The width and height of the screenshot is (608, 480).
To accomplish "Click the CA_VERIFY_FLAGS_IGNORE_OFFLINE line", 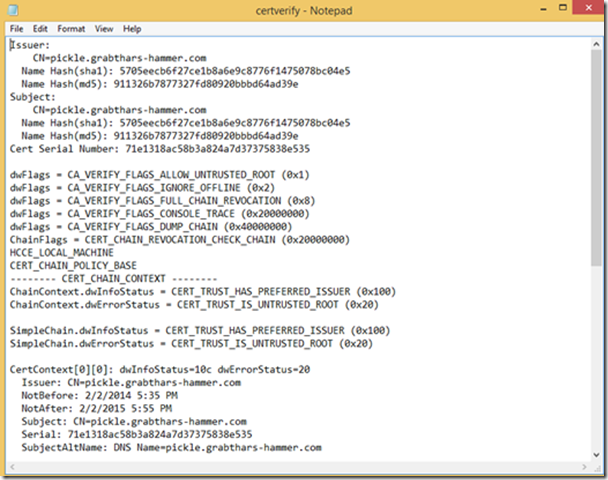I will pos(142,188).
